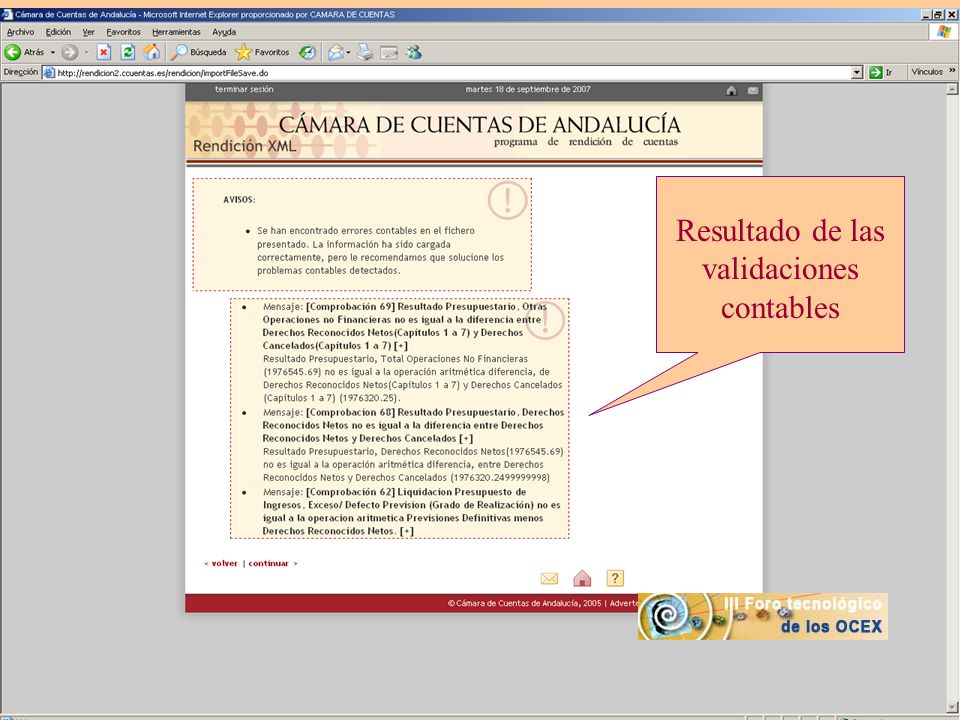
Task: Click the date text martes 18 de septiembre
Action: [528, 89]
